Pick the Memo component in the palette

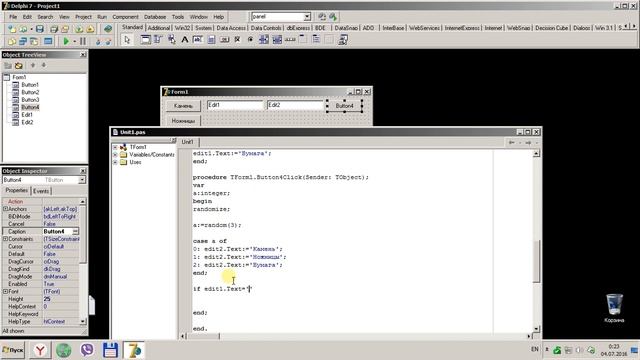[211, 40]
